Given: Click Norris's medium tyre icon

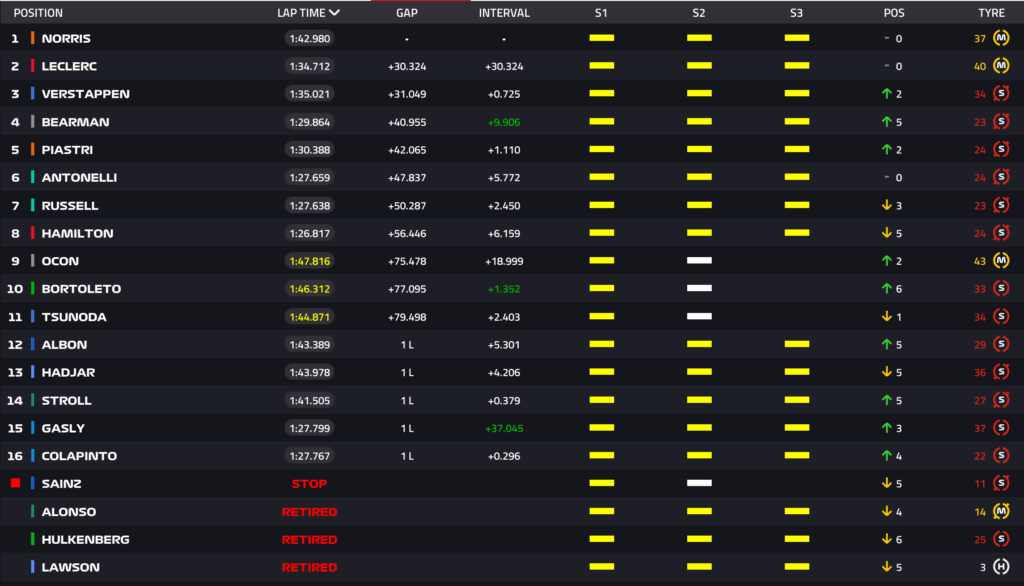Looking at the screenshot, I should coord(1000,38).
